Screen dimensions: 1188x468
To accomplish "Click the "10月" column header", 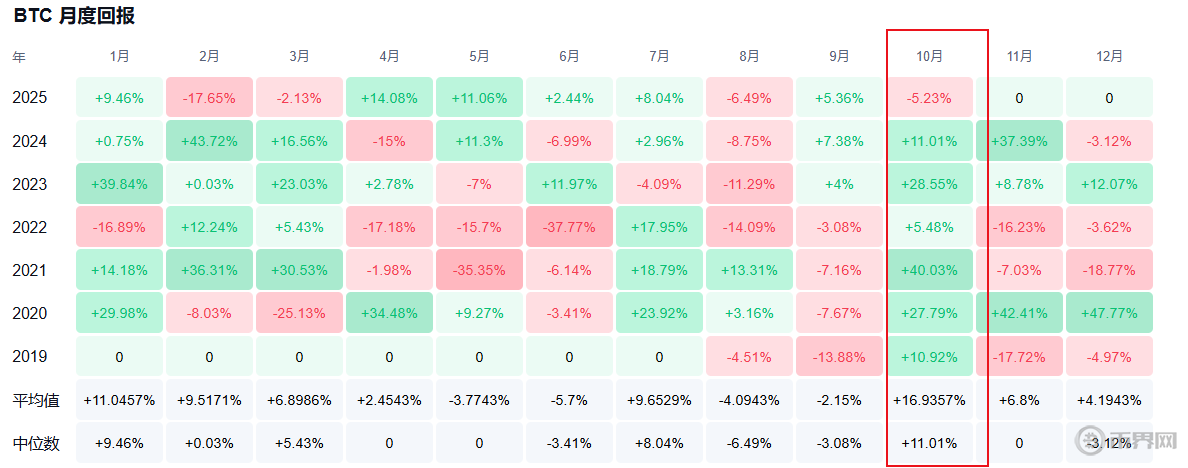I will point(929,56).
